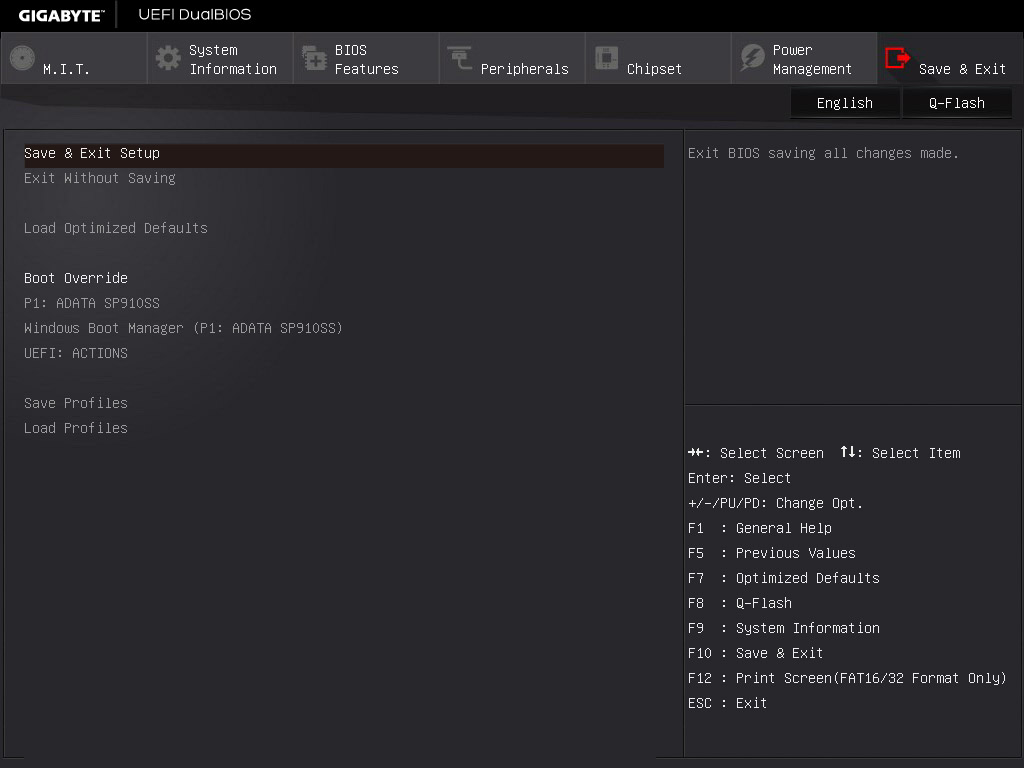
Task: Pick Windows Boot Manager boot override
Action: 183,328
